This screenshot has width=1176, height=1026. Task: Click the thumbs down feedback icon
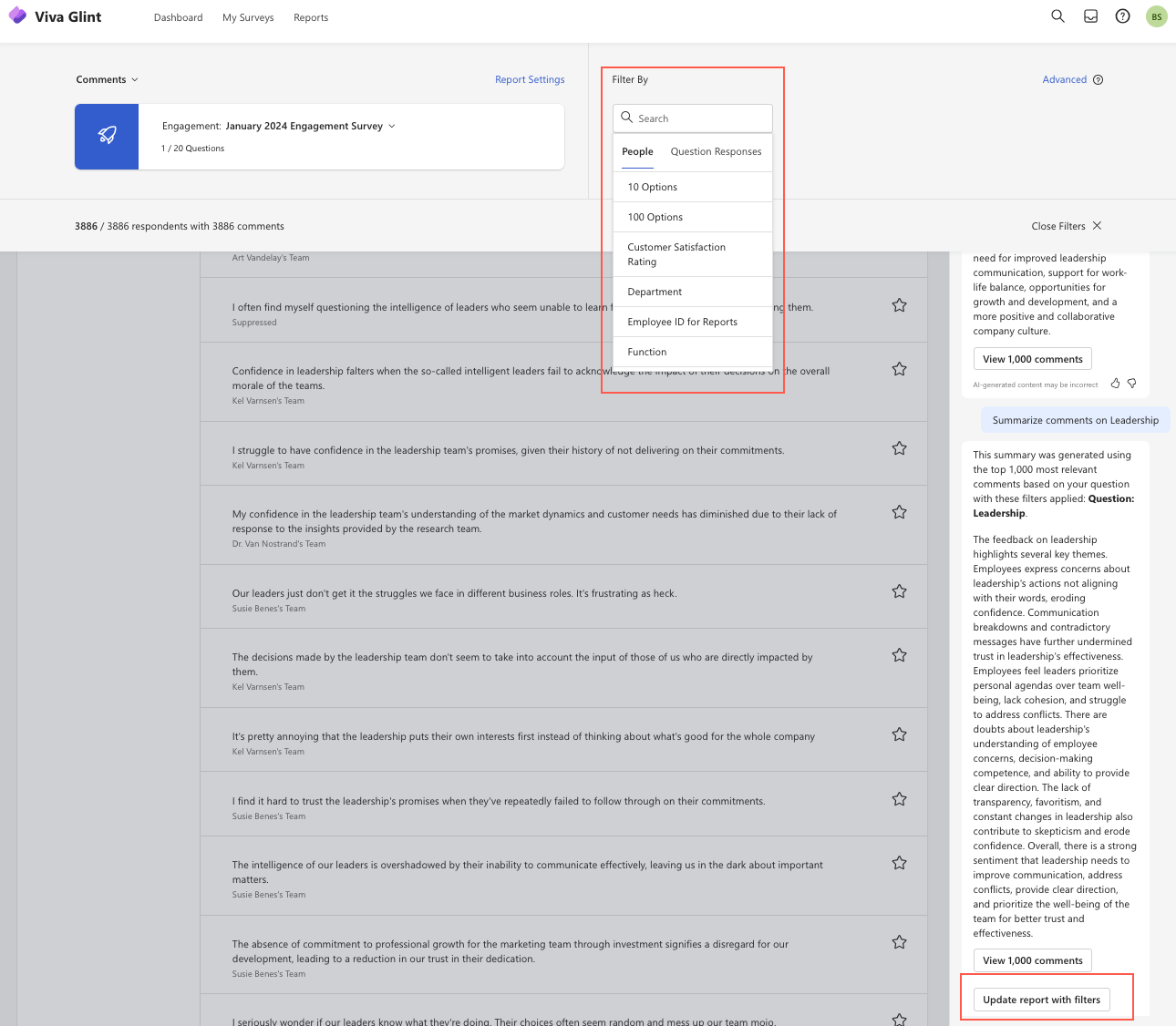pyautogui.click(x=1132, y=384)
